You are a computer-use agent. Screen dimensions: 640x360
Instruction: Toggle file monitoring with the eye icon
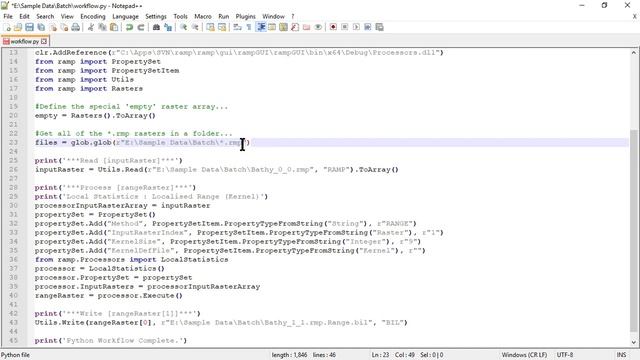(x=318, y=27)
